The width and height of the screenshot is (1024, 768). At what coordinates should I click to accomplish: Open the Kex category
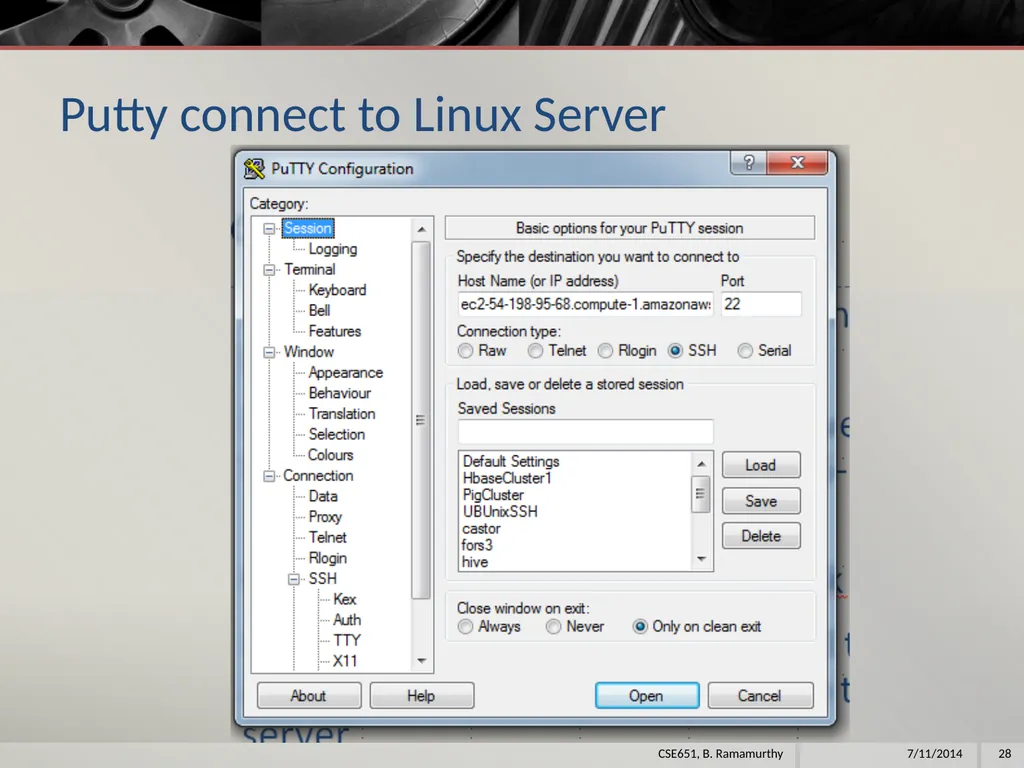[344, 600]
